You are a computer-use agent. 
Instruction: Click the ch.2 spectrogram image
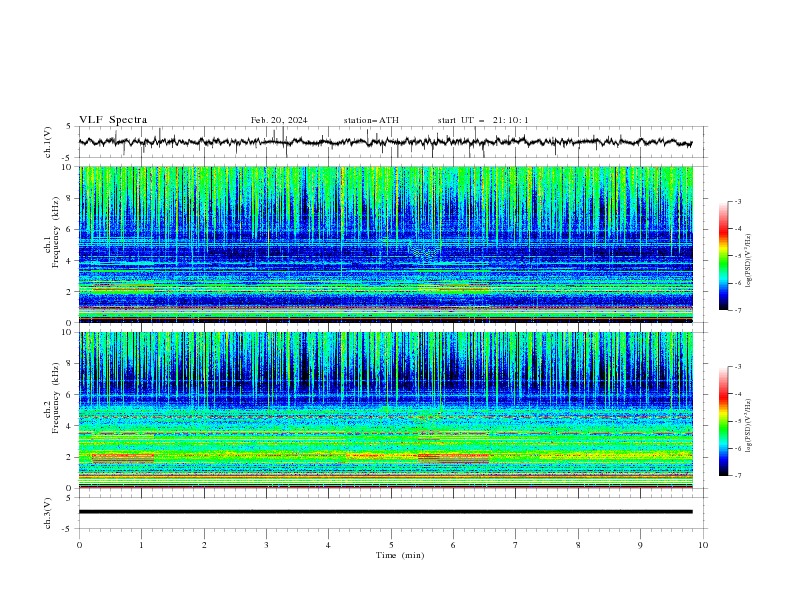pyautogui.click(x=385, y=410)
